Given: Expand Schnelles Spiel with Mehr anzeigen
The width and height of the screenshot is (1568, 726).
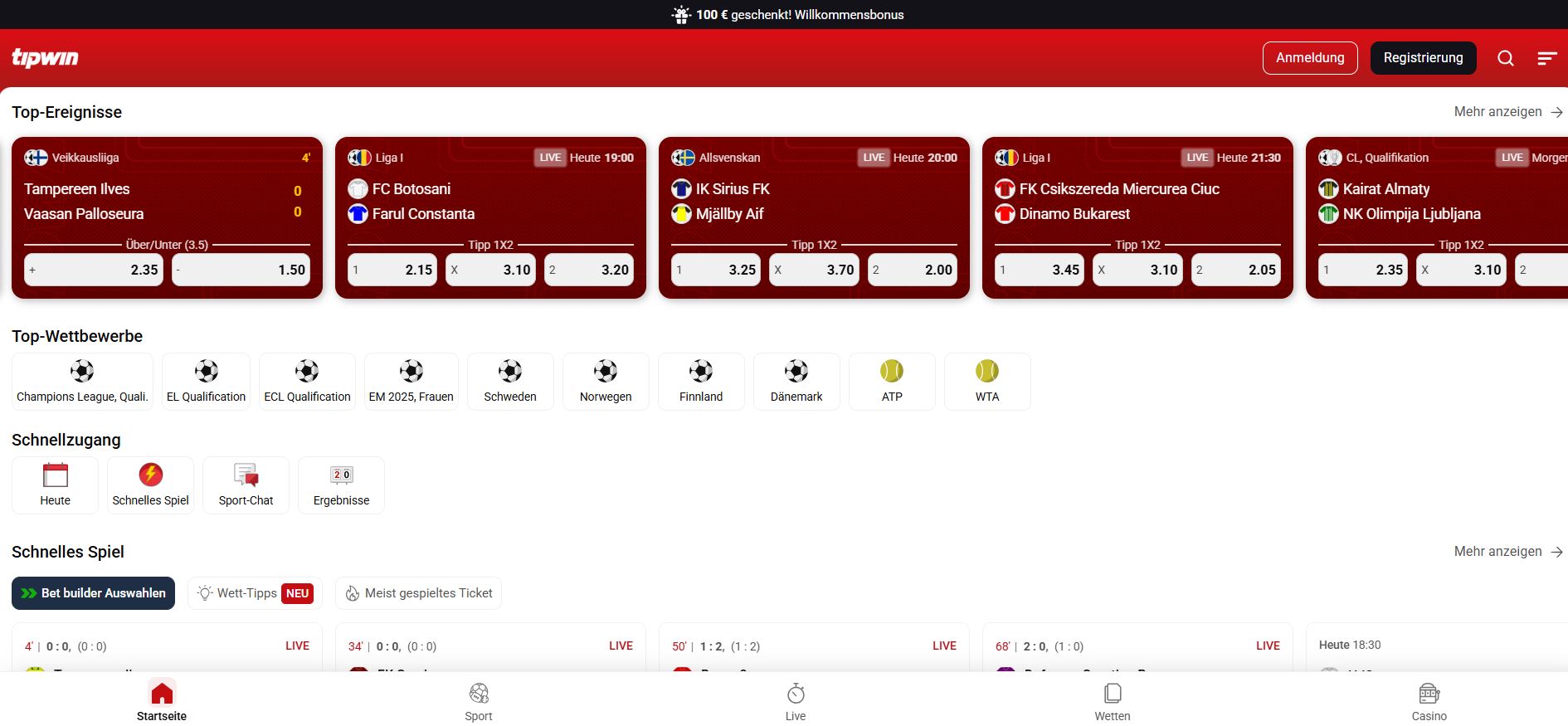Looking at the screenshot, I should pyautogui.click(x=1507, y=552).
